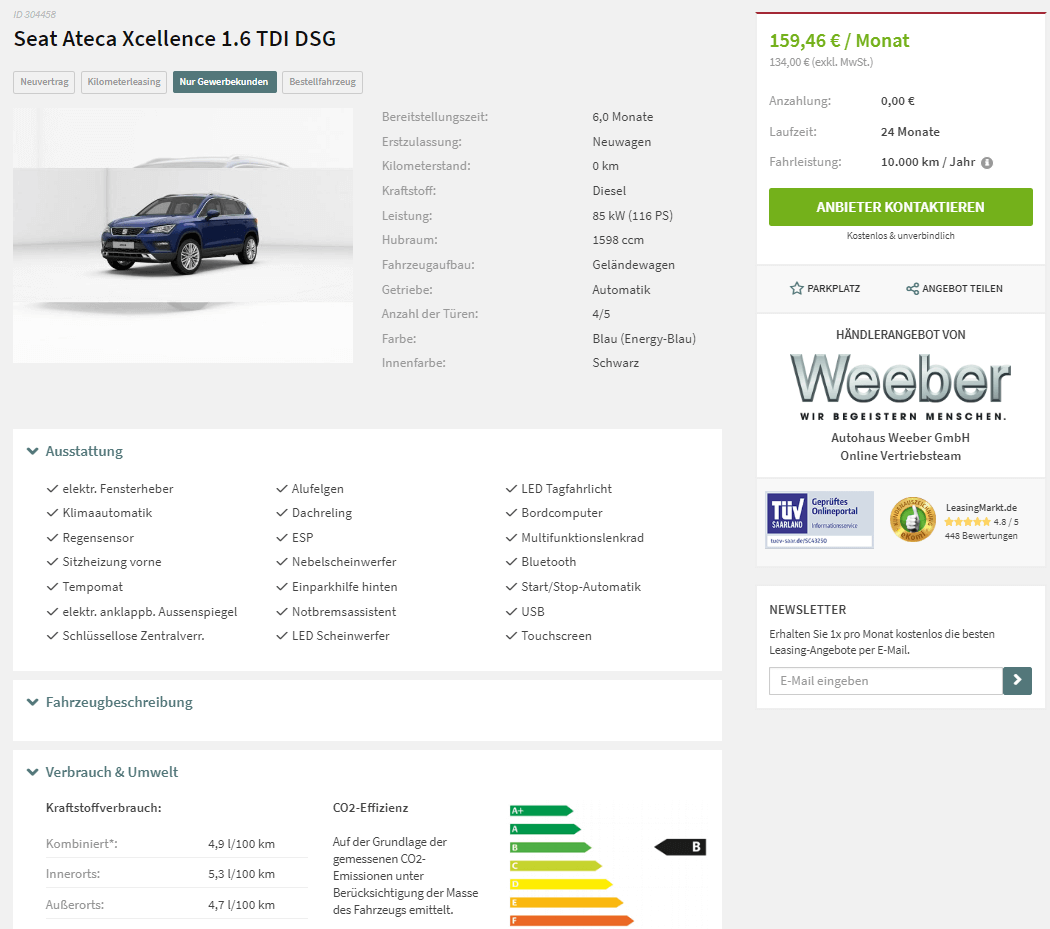Click the Touchscreen equipment item
Screen dimensions: 1050x929
556,636
